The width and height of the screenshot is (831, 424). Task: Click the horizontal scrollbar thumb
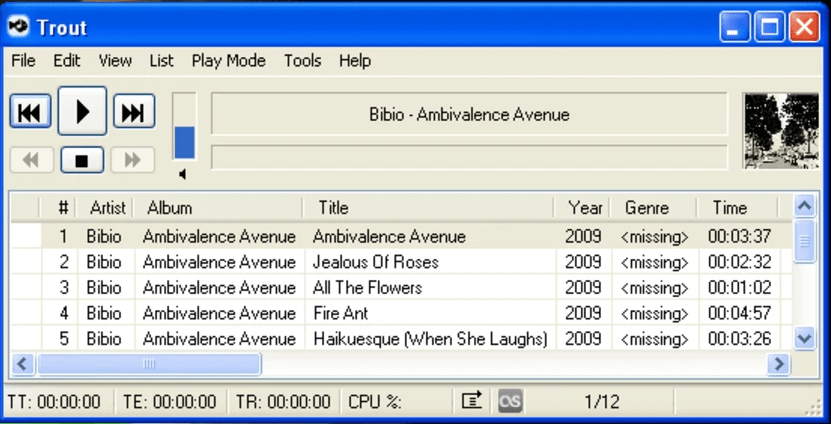149,364
